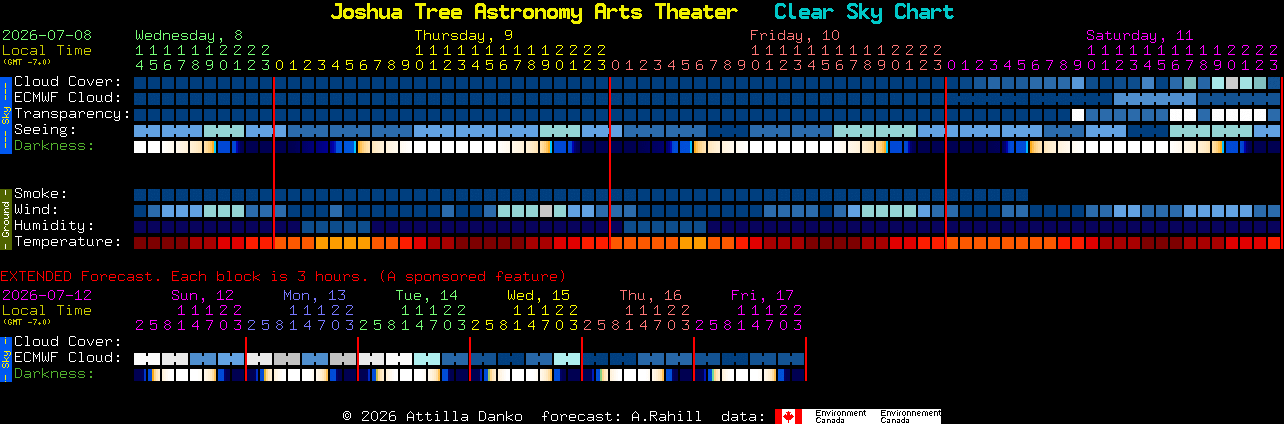Select the Transparency row label
1284x424 pixels.
pyautogui.click(x=72, y=114)
